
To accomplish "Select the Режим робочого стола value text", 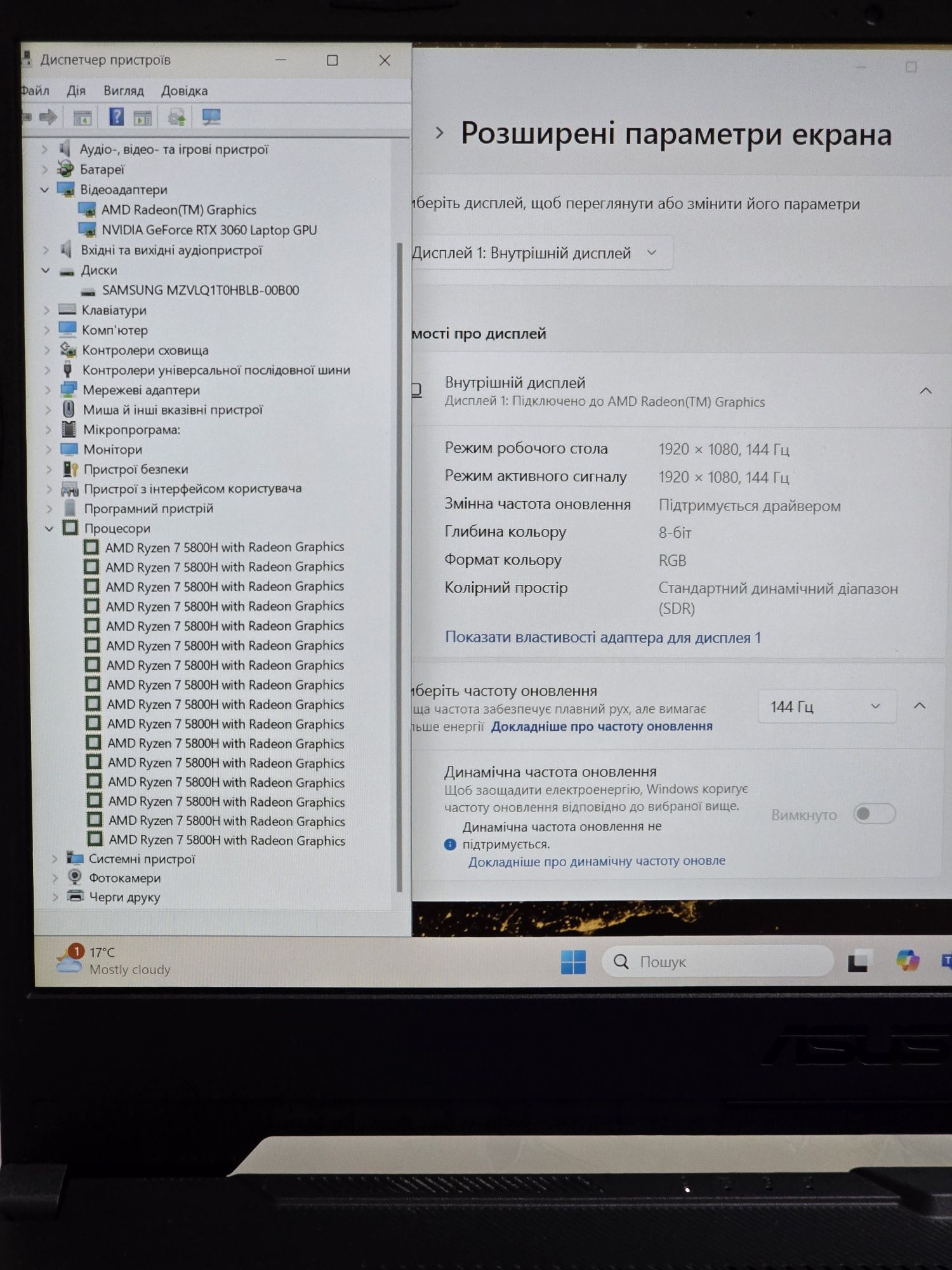I will click(724, 449).
